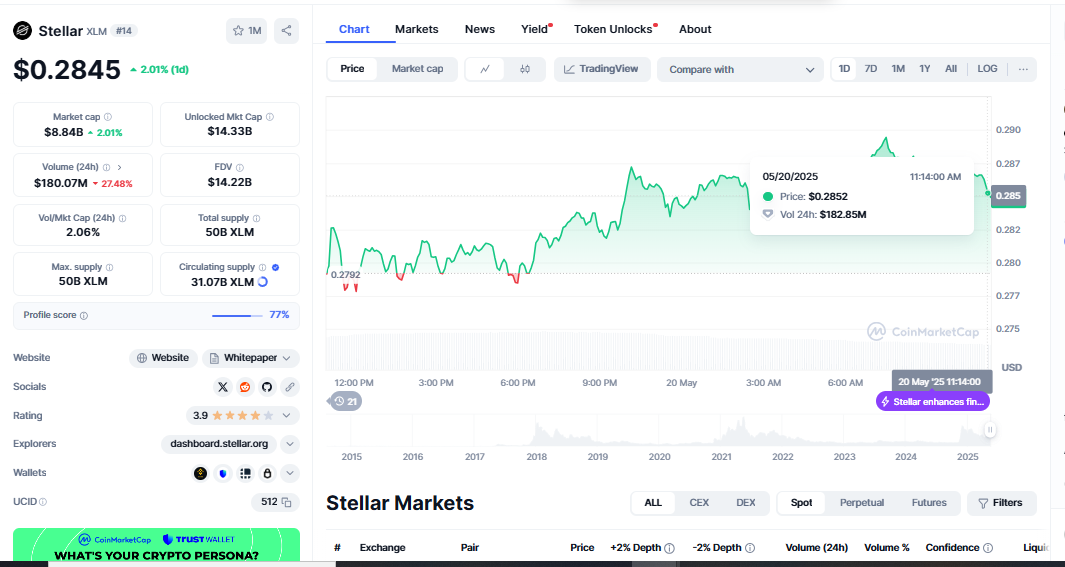1065x567 pixels.
Task: Open Stellar enhances fin... news marker
Action: (x=933, y=401)
